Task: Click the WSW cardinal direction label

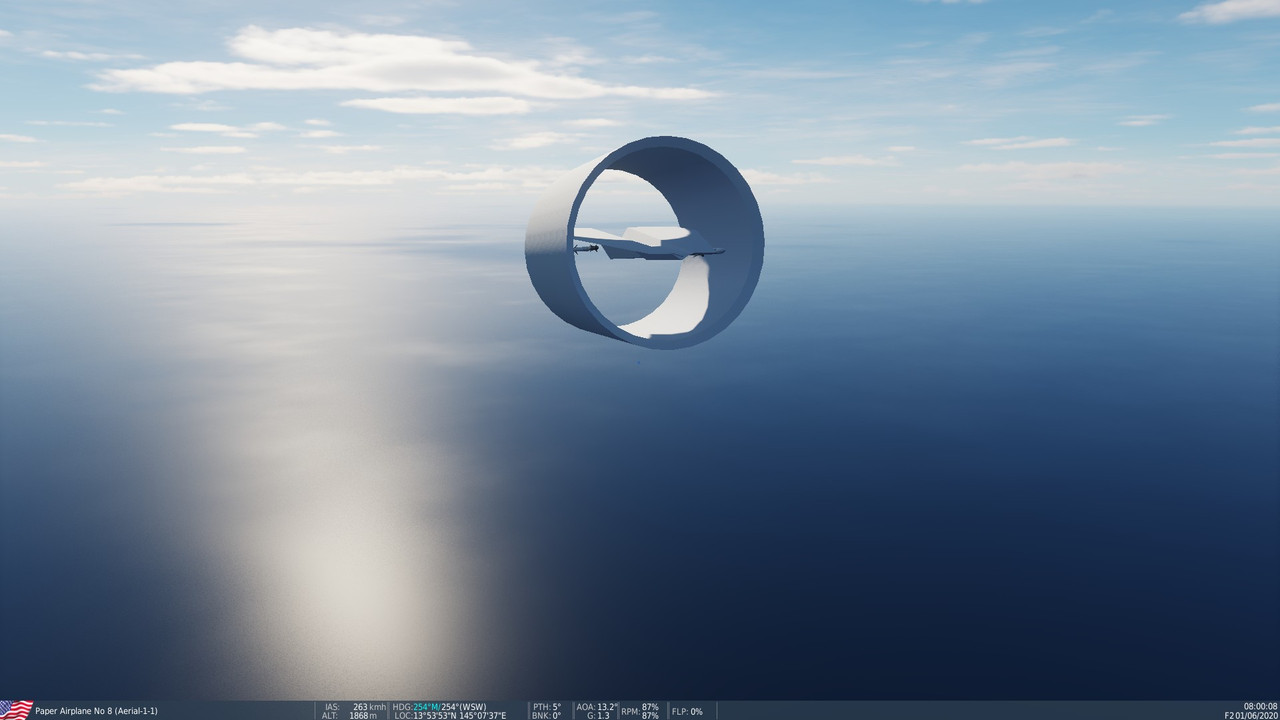Action: pos(476,705)
